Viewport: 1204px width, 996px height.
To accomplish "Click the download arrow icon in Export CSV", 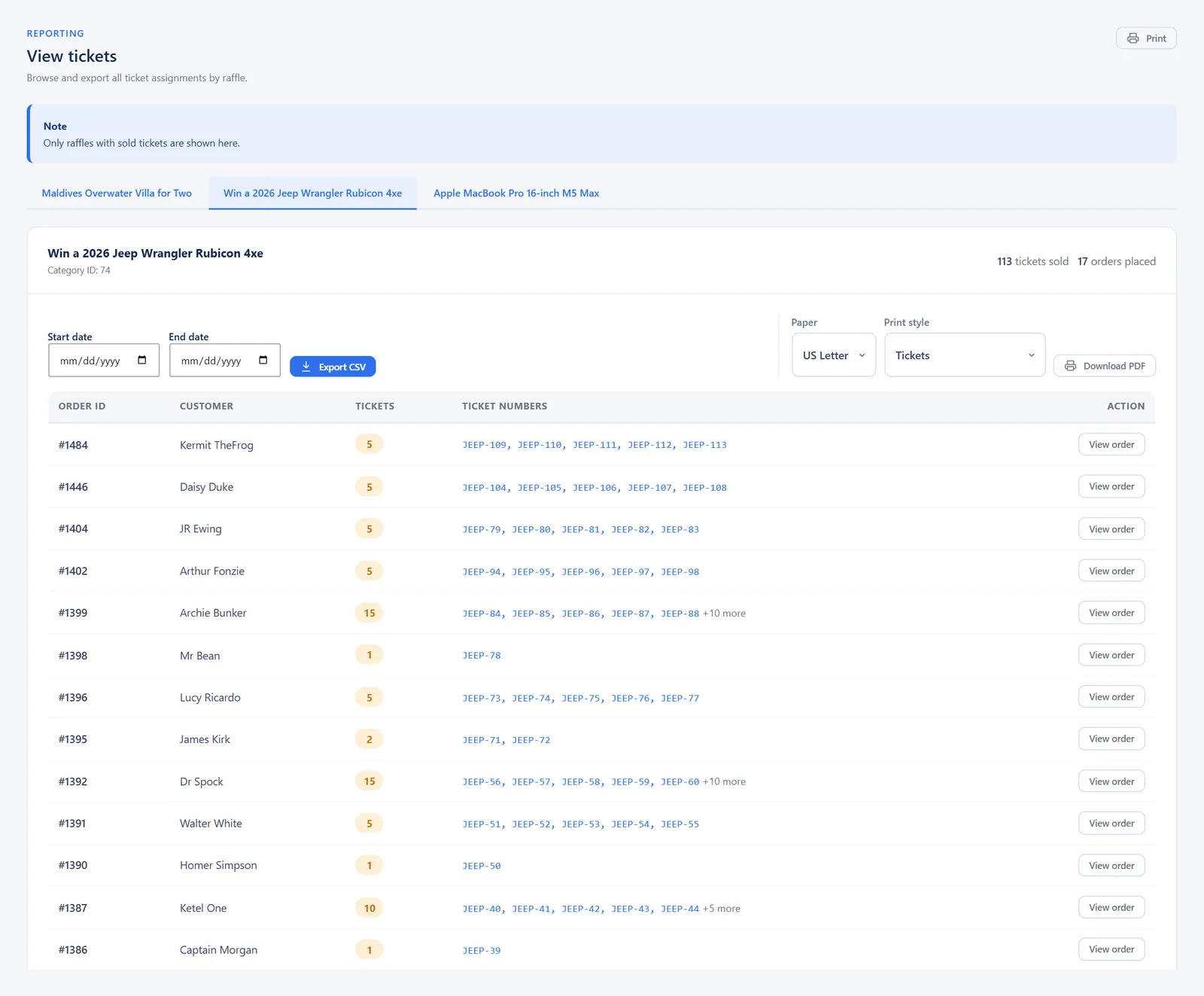I will [x=306, y=367].
